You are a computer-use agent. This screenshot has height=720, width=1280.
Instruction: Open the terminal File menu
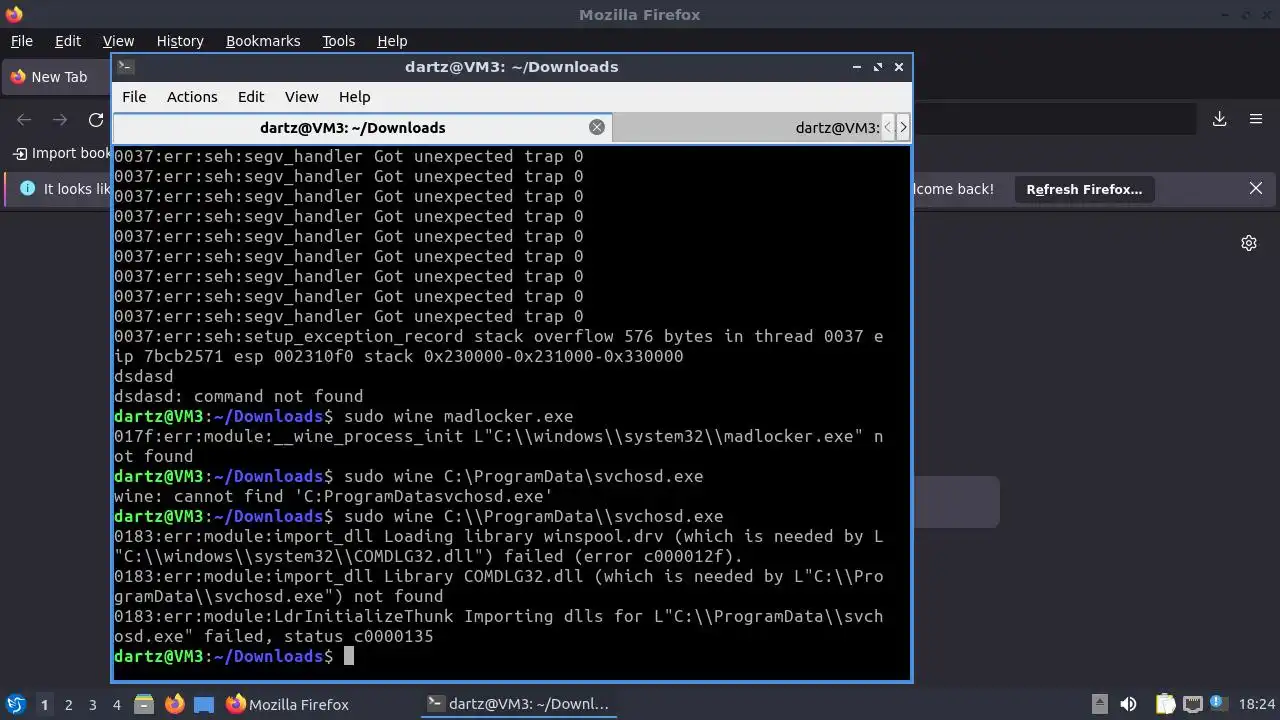[x=134, y=97]
